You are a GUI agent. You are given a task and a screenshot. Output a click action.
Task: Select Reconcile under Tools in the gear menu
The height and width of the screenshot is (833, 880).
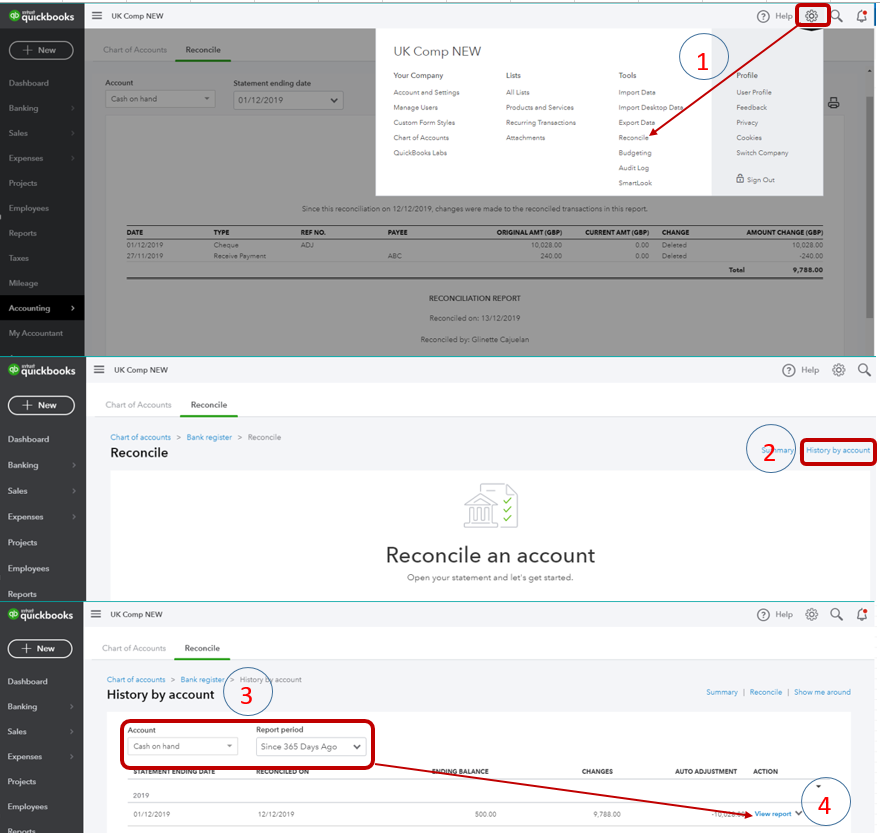pyautogui.click(x=633, y=138)
